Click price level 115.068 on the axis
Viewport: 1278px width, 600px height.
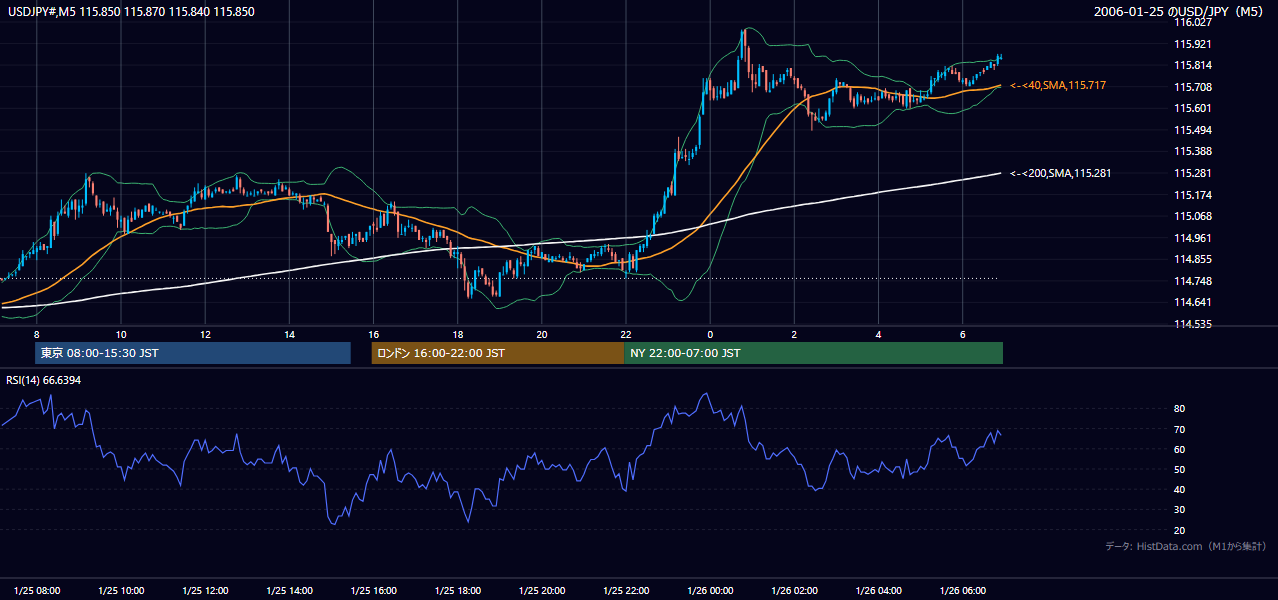[x=1192, y=216]
